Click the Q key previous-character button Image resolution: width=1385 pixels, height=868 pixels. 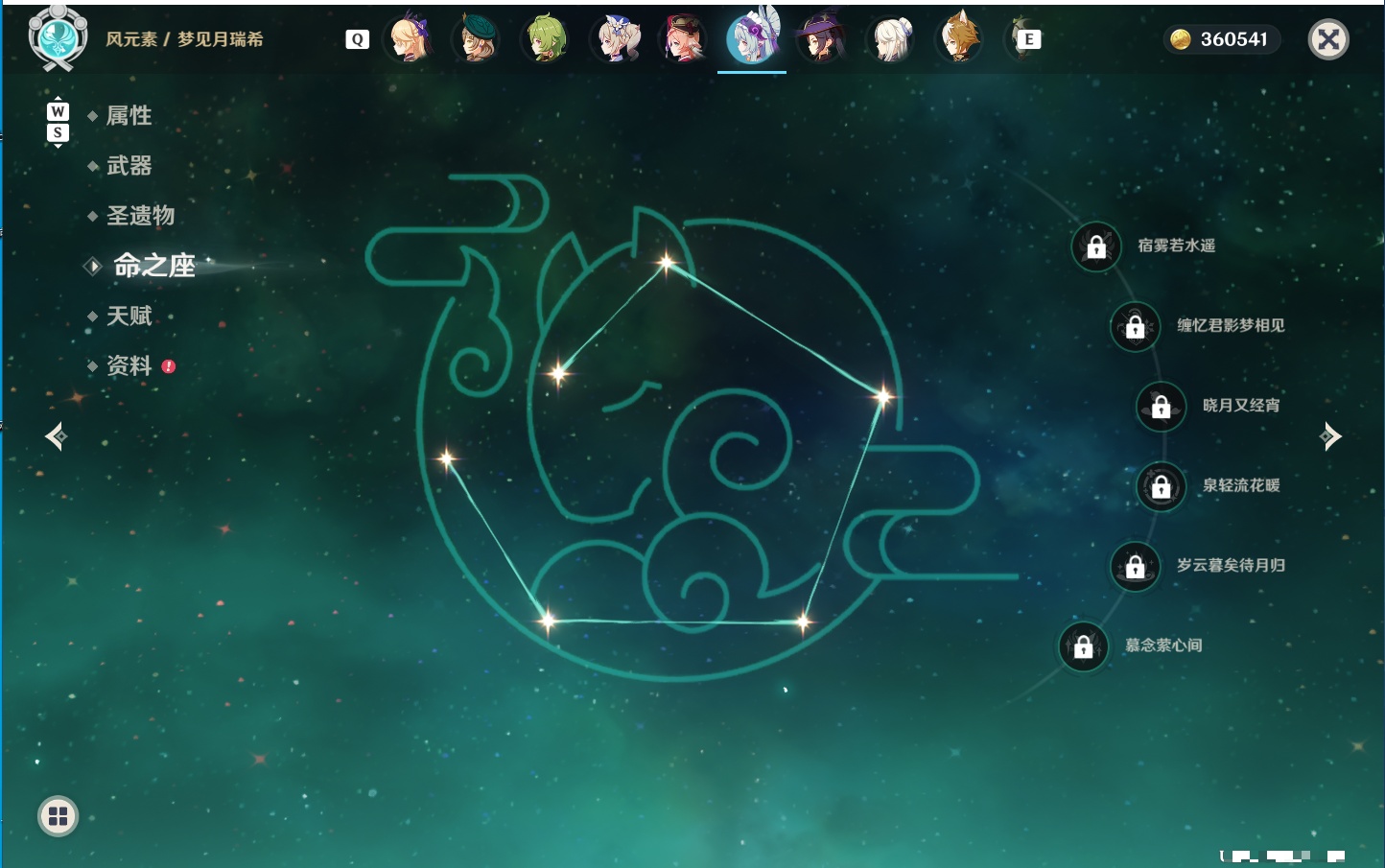click(357, 39)
